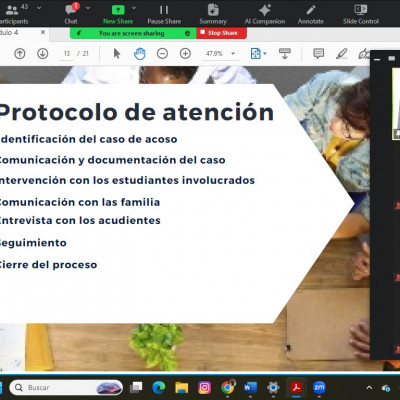Screen dimensions: 400x400
Task: Open Summary in Zoom toolbar
Action: coord(213,14)
